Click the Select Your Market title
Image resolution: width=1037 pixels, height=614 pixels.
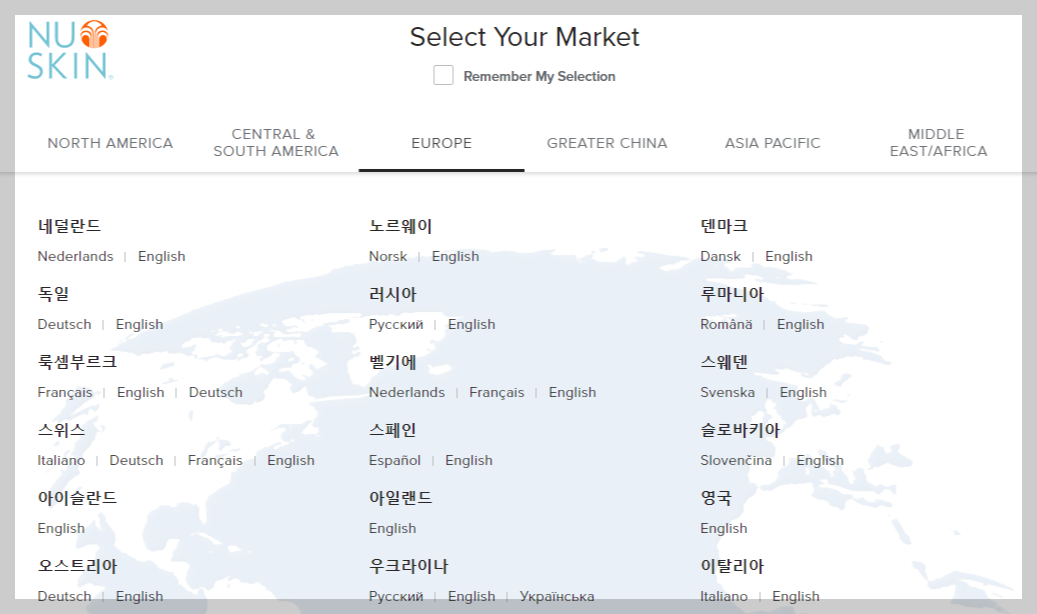pyautogui.click(x=524, y=37)
